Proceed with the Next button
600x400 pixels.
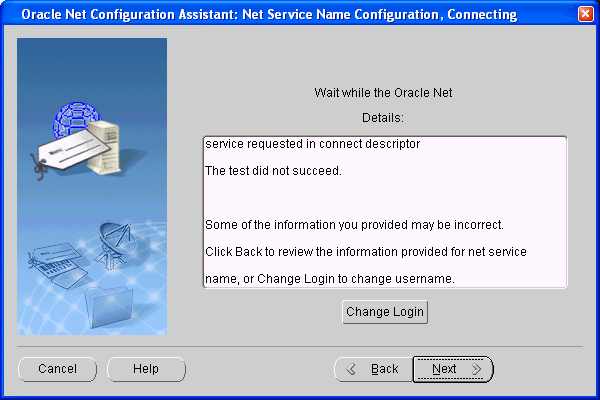click(453, 369)
